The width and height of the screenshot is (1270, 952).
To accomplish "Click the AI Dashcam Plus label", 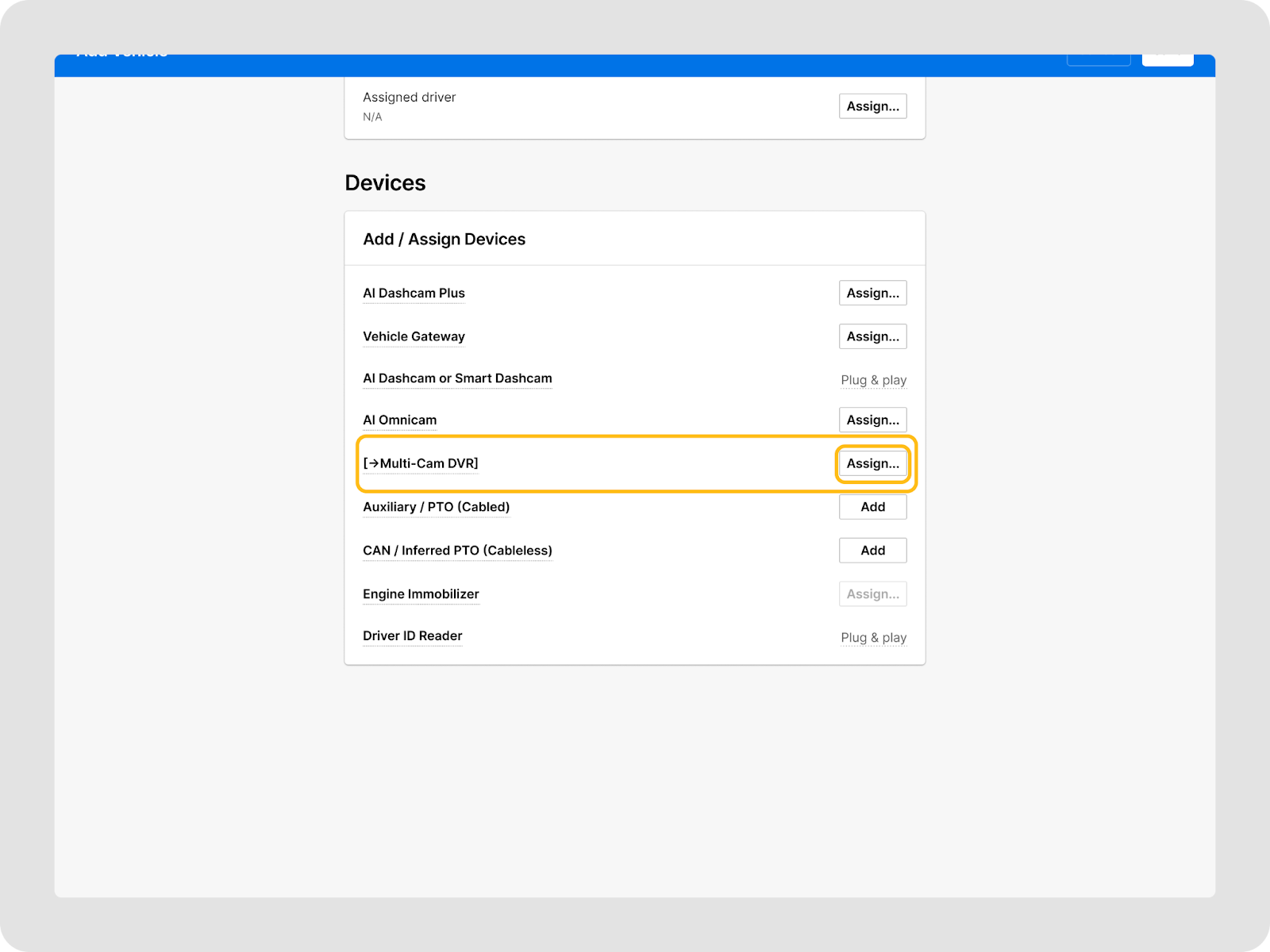I will click(414, 293).
